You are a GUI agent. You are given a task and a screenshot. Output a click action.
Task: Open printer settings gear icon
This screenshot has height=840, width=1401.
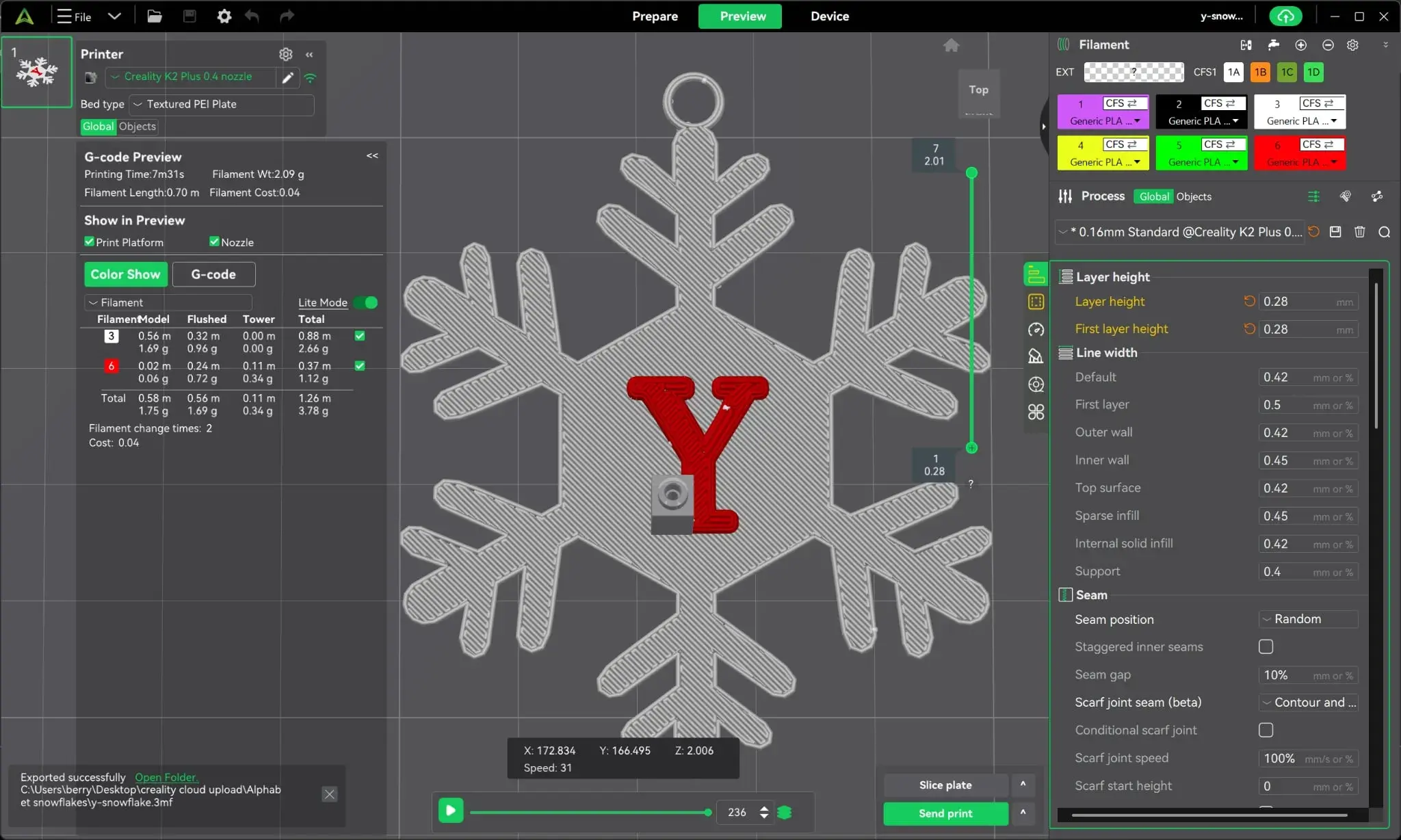[285, 54]
